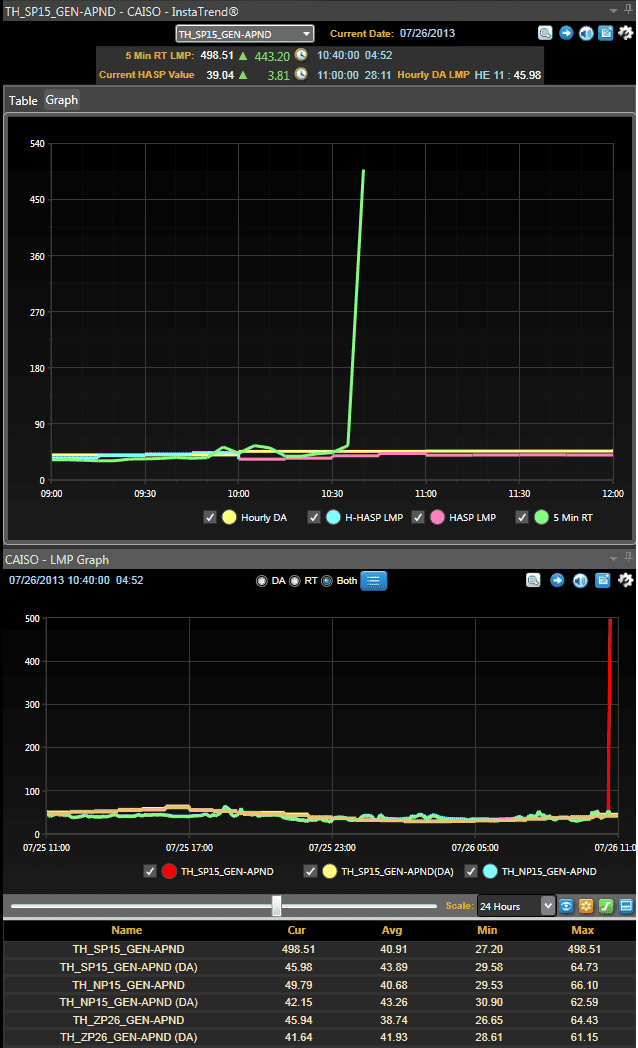The height and width of the screenshot is (1048, 638).
Task: Open the gear settings in LMP Graph panel
Action: [625, 580]
